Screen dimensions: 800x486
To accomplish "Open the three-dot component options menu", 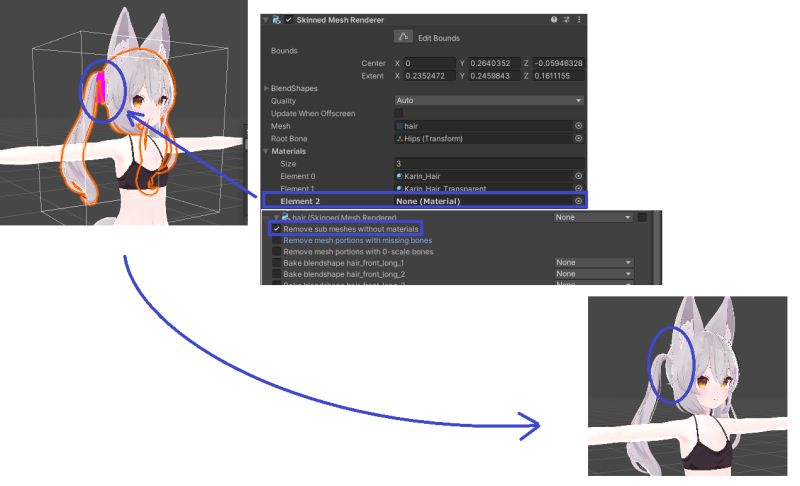I will (x=579, y=20).
